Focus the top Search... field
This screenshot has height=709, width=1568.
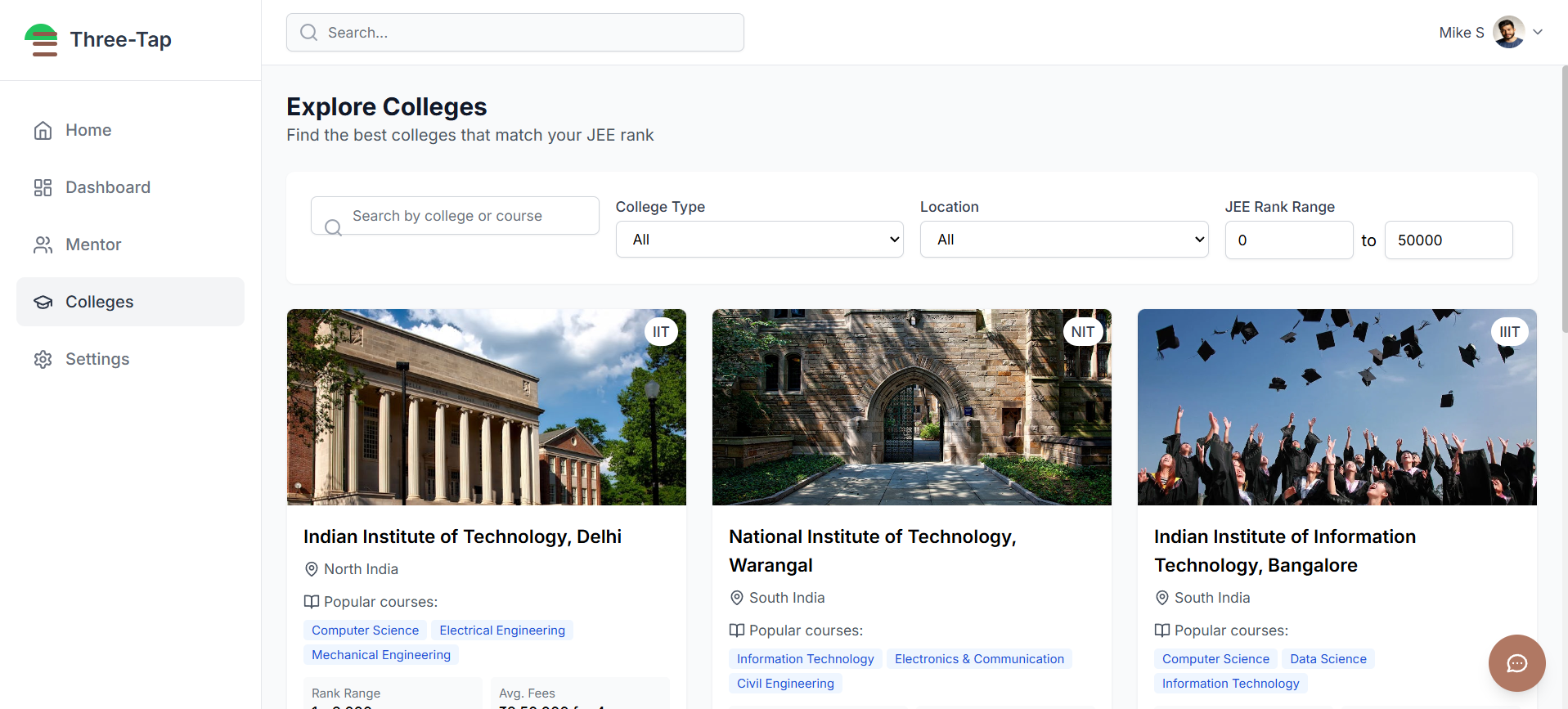[x=515, y=33]
